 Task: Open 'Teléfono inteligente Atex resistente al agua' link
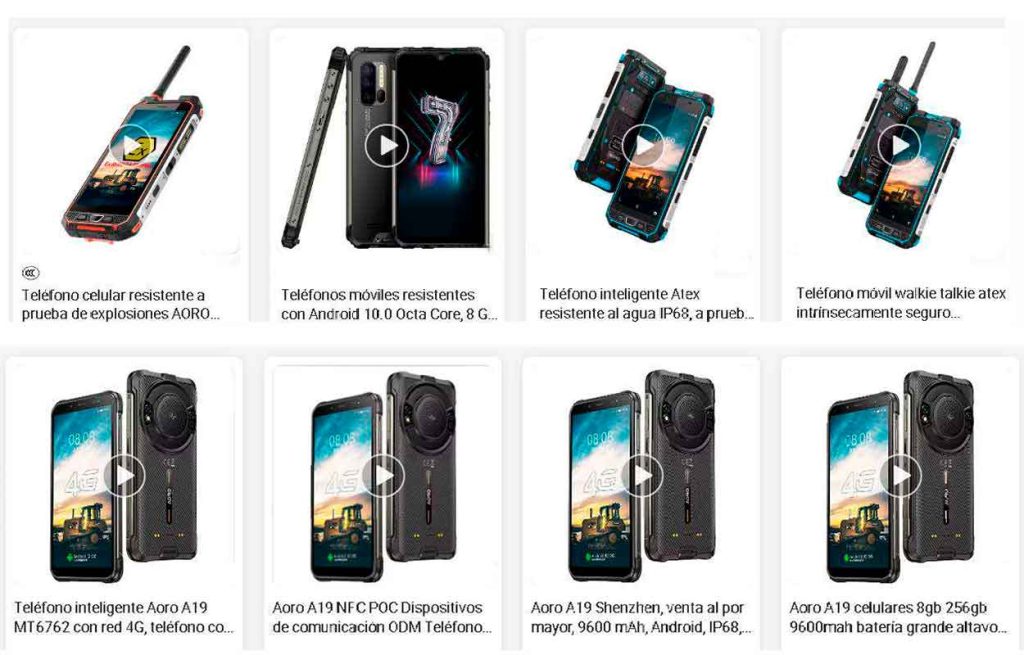point(647,304)
